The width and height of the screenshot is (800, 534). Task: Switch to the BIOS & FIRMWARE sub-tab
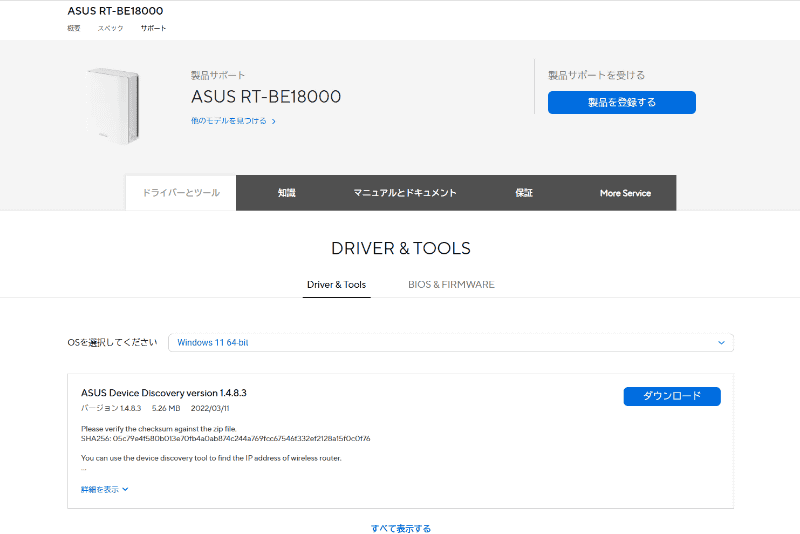click(451, 285)
